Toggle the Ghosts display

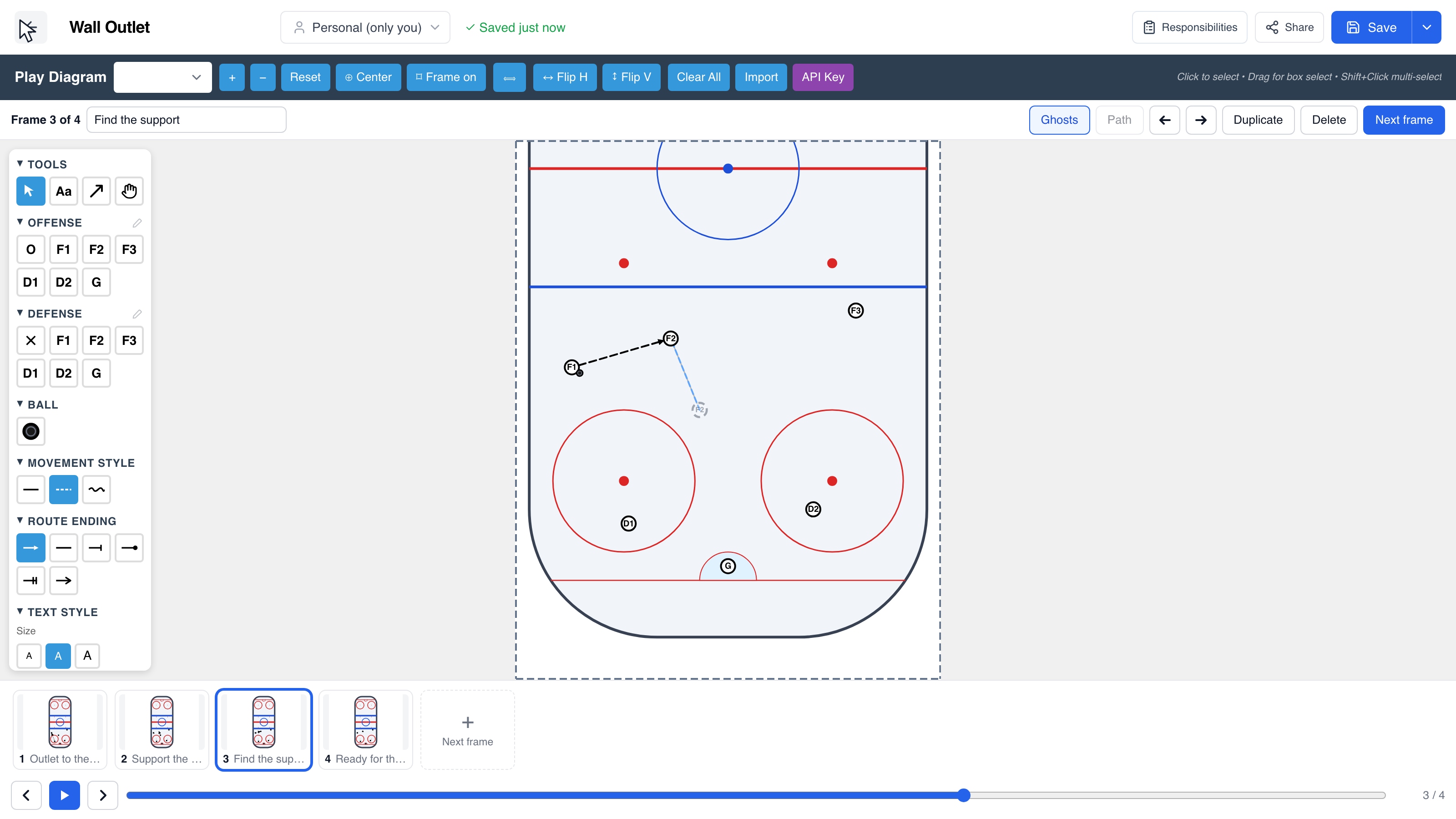click(x=1059, y=120)
